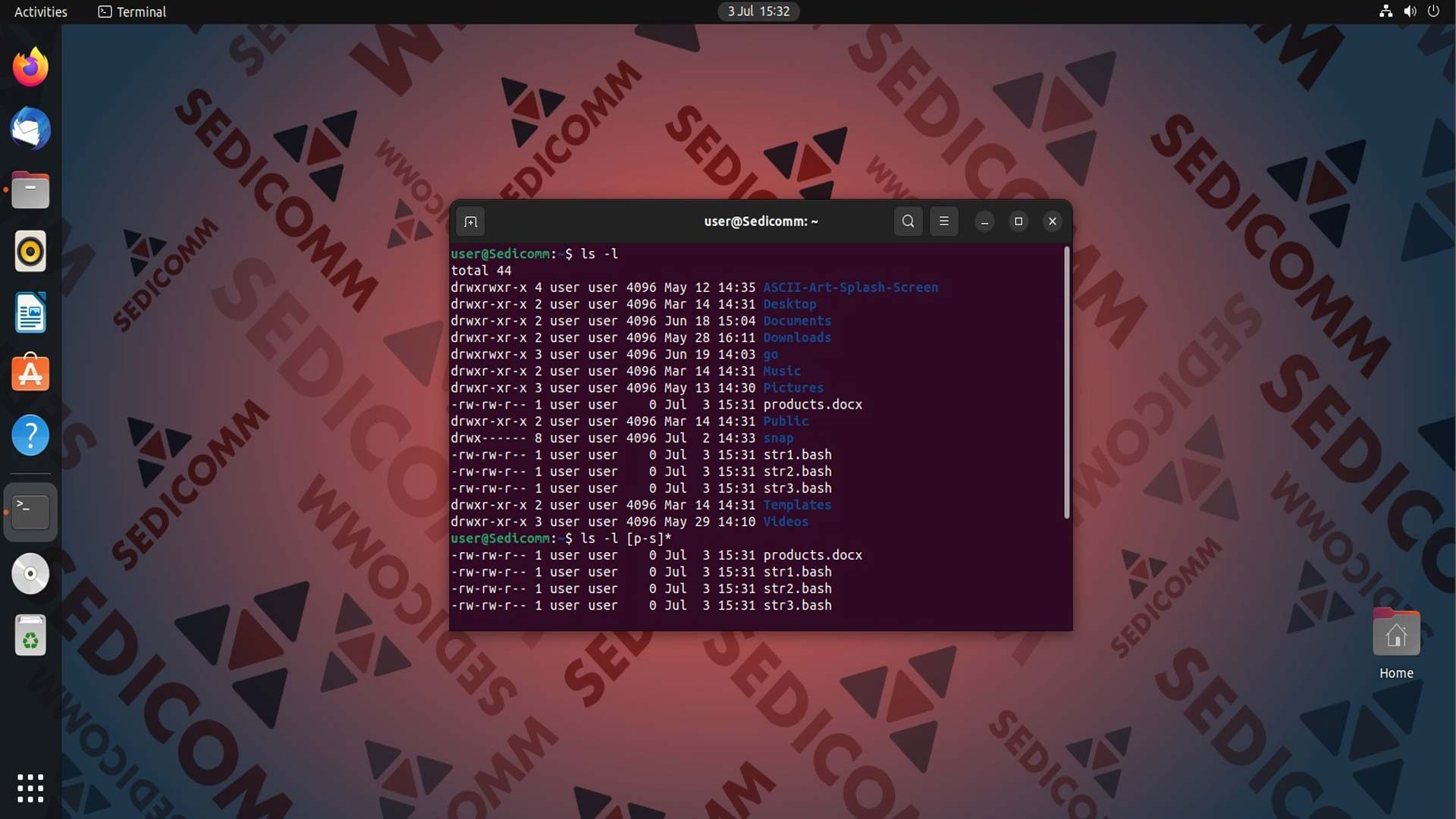The image size is (1456, 819).
Task: Click the first 'ls -l' command text
Action: pyautogui.click(x=599, y=254)
